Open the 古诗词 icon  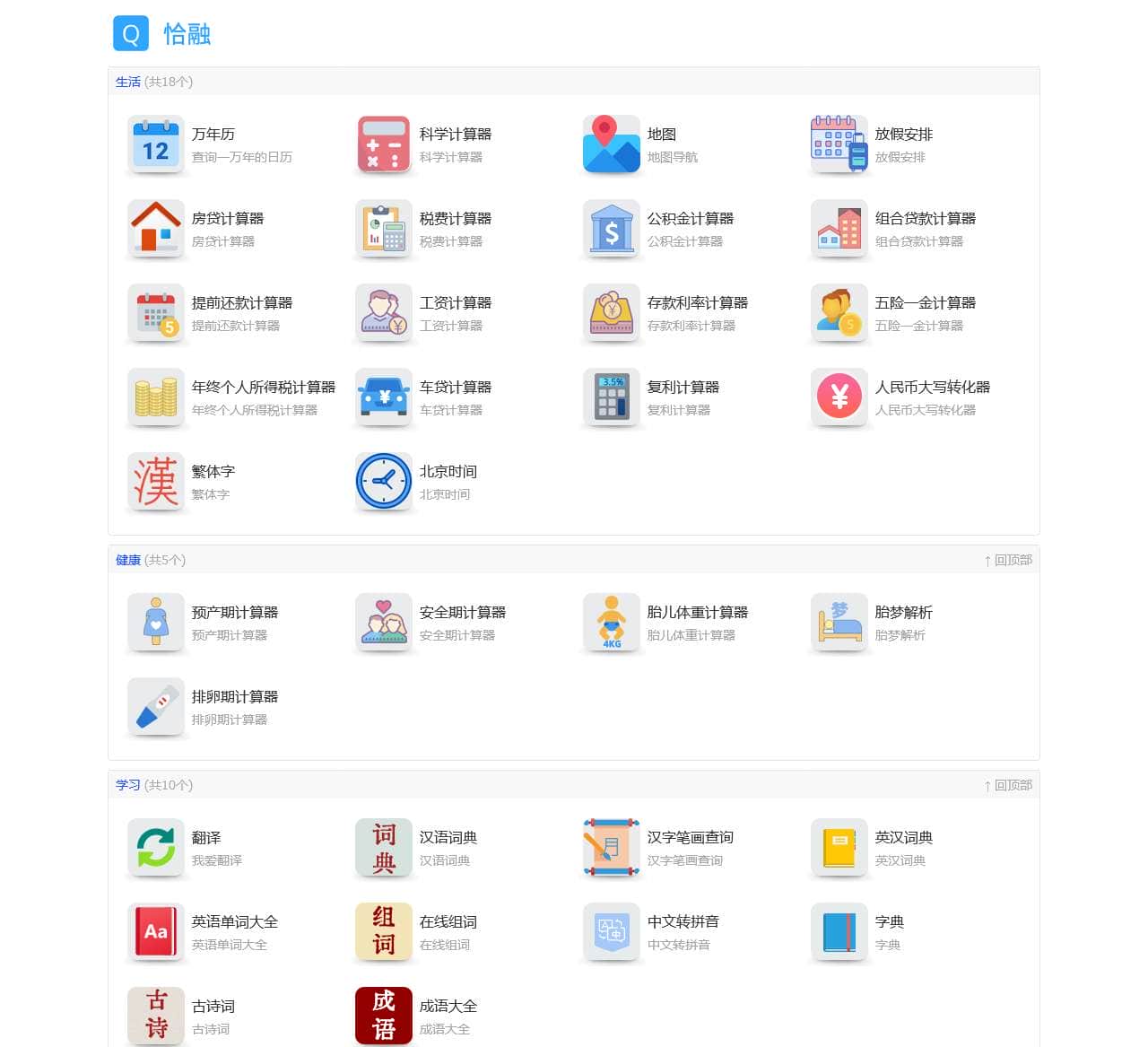(x=156, y=1016)
